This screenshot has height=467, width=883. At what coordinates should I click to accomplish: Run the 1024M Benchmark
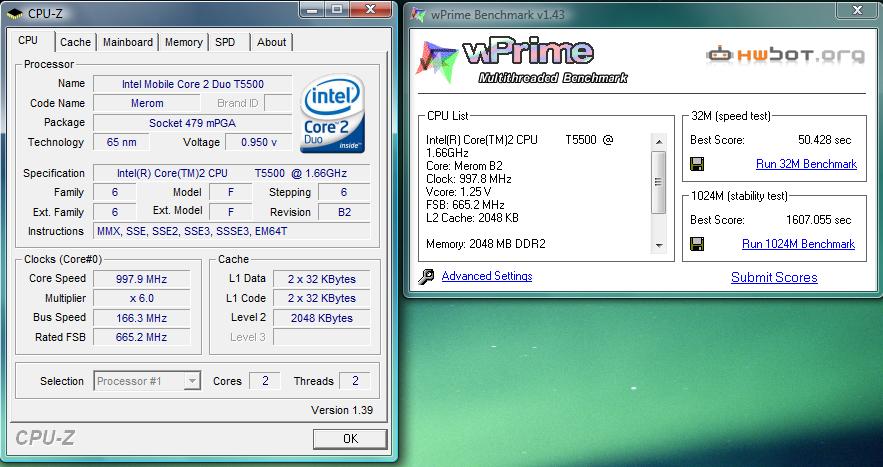[x=799, y=244]
